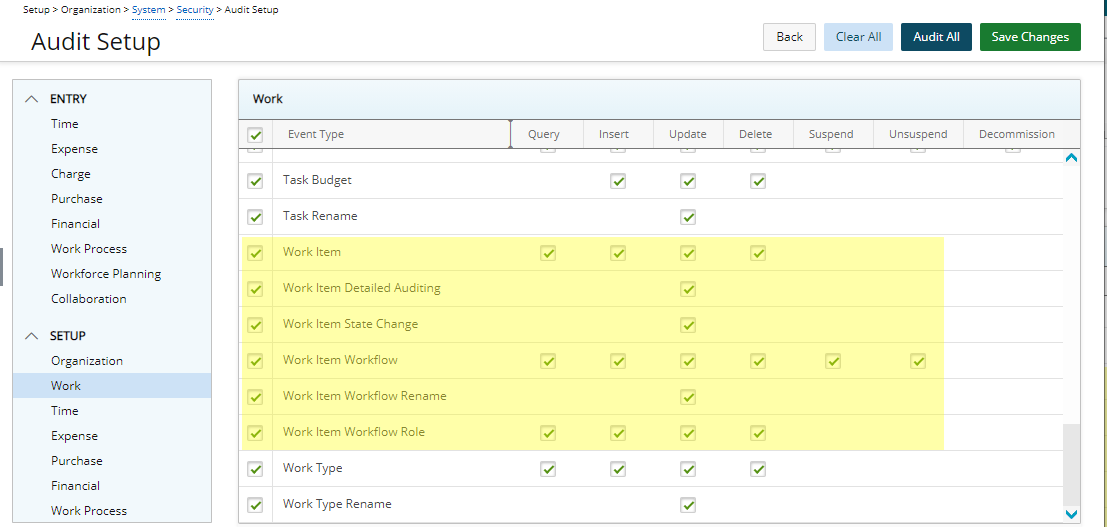The width and height of the screenshot is (1107, 527).
Task: Uncheck Insert for Task Budget
Action: 618,182
